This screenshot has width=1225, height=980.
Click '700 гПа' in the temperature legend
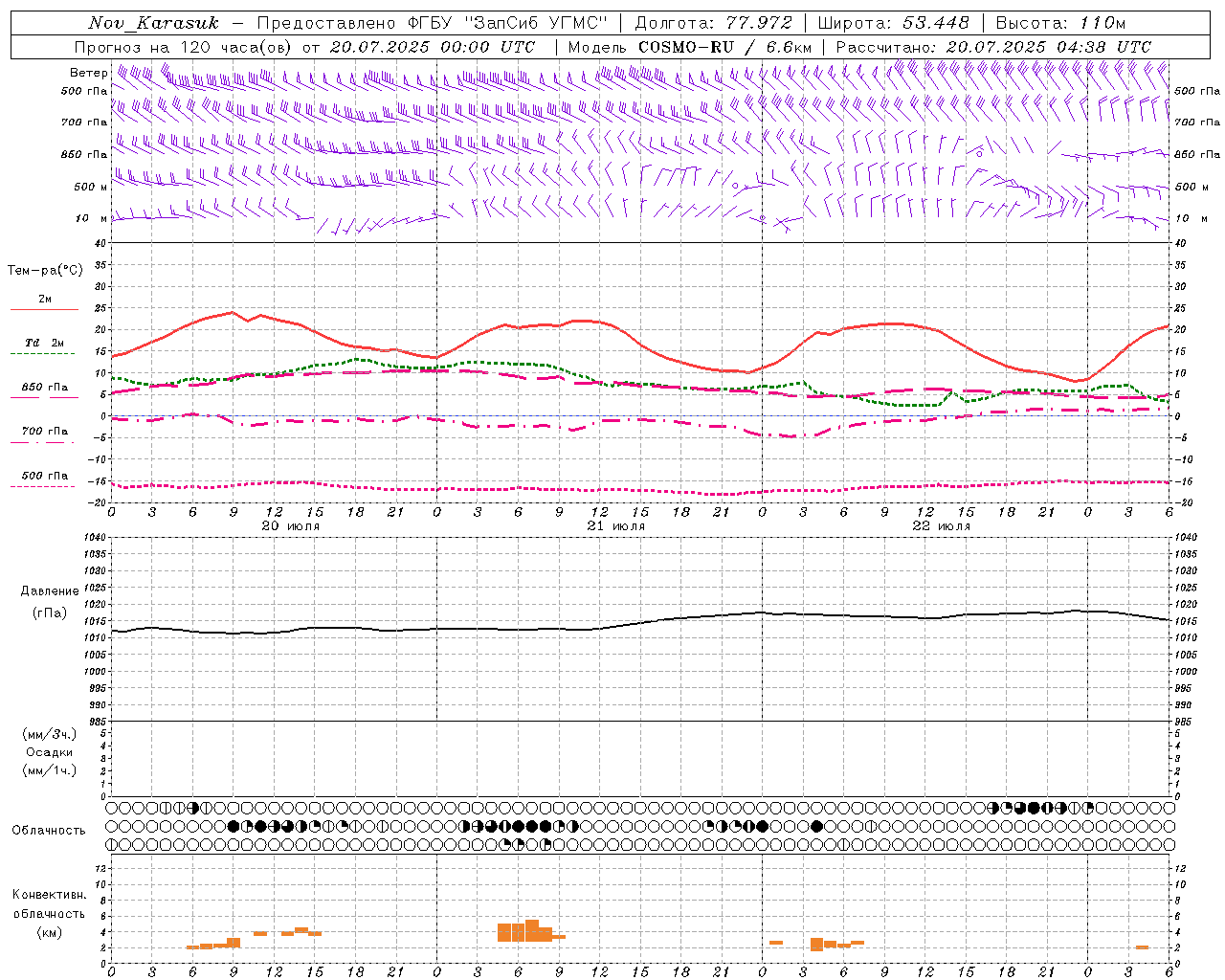pos(45,431)
